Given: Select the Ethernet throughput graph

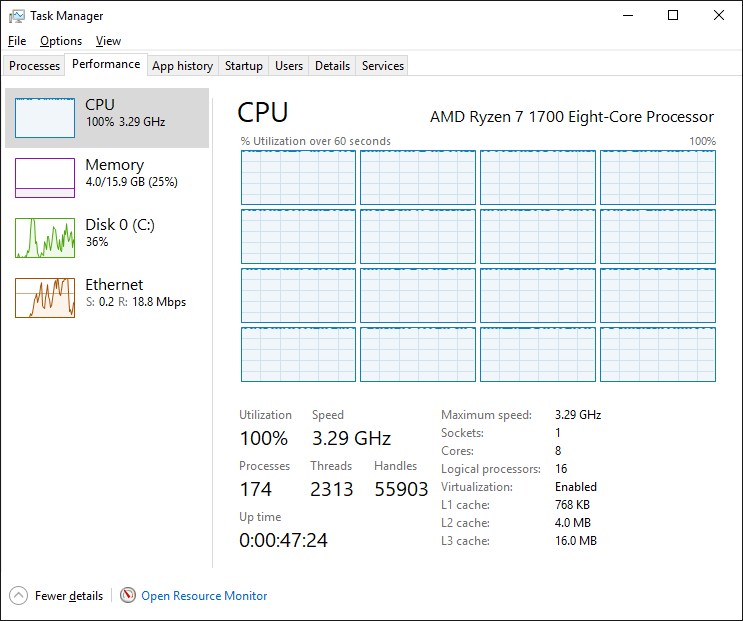Looking at the screenshot, I should pyautogui.click(x=45, y=298).
